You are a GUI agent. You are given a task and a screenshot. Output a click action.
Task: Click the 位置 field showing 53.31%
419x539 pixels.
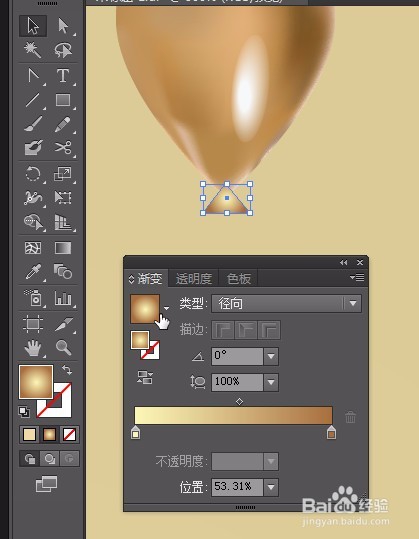(237, 487)
